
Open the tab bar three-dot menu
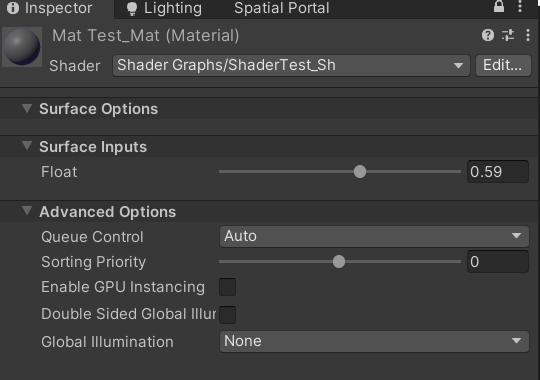point(520,7)
